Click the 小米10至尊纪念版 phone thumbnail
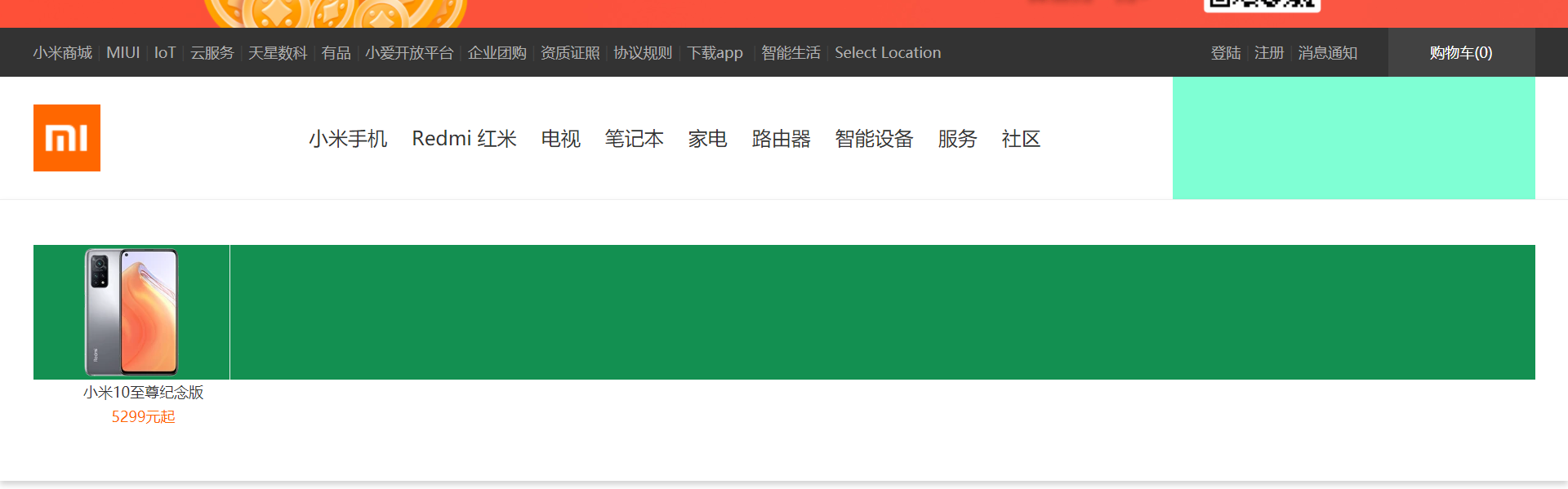Viewport: 1568px width, 489px height. pos(131,312)
